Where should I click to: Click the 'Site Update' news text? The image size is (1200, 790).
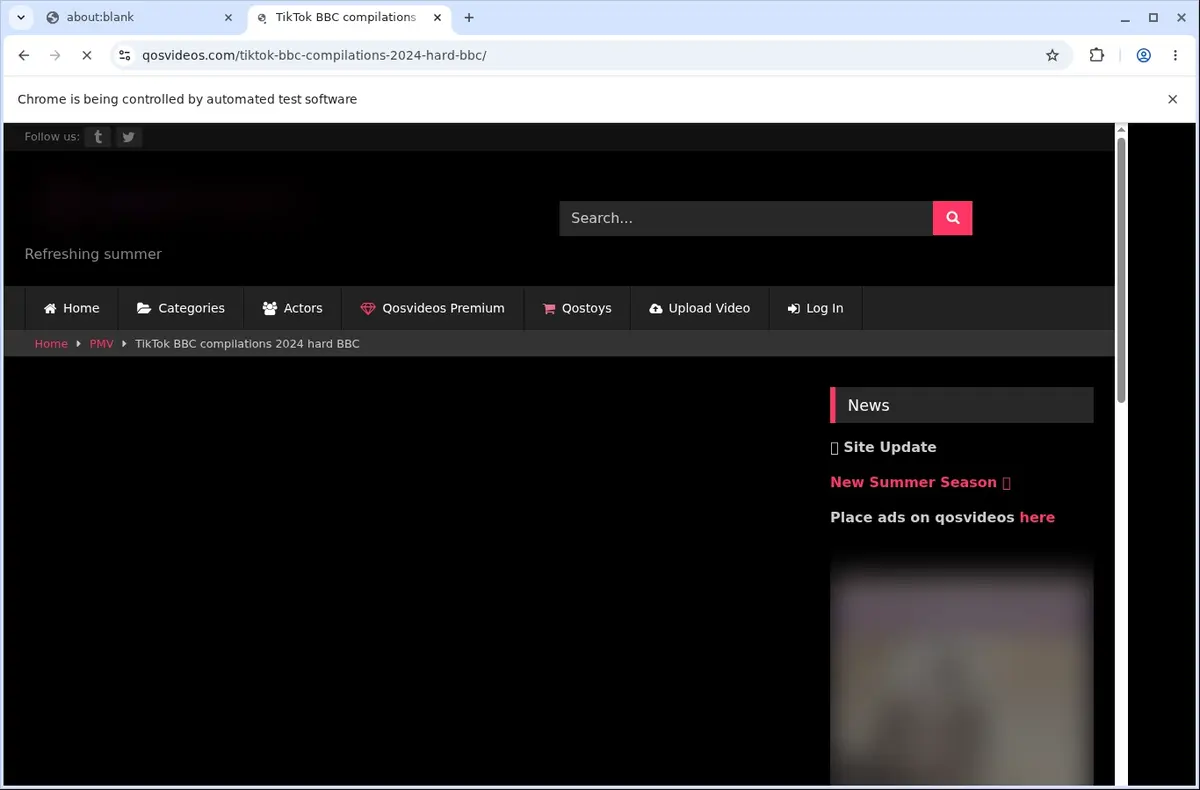coord(889,447)
